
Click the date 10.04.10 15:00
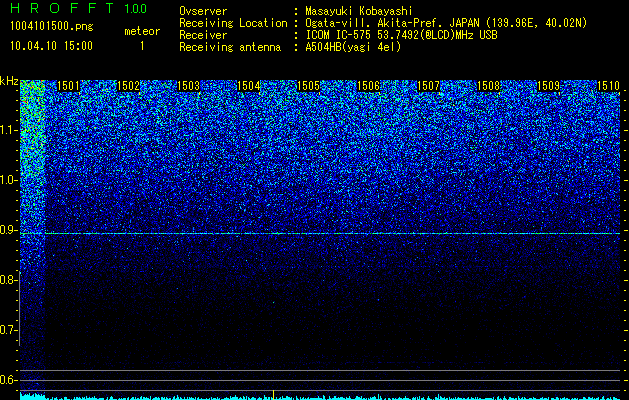[51, 46]
